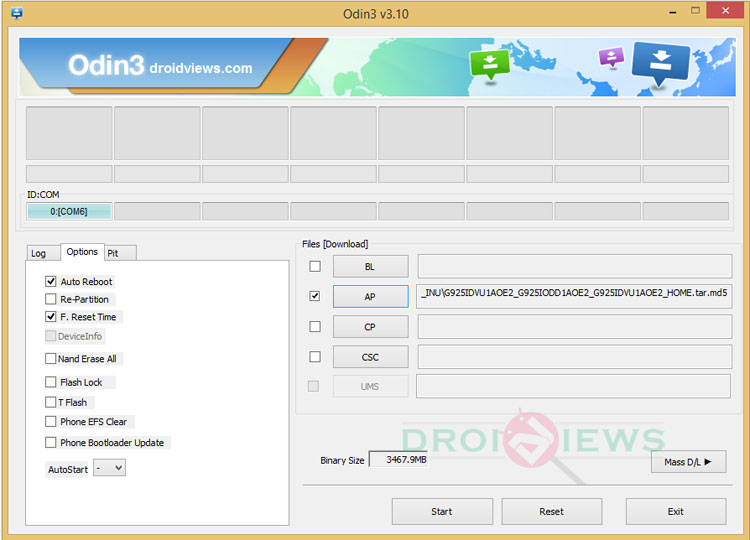Maximize the Odin3 window
The width and height of the screenshot is (750, 540).
tap(695, 11)
